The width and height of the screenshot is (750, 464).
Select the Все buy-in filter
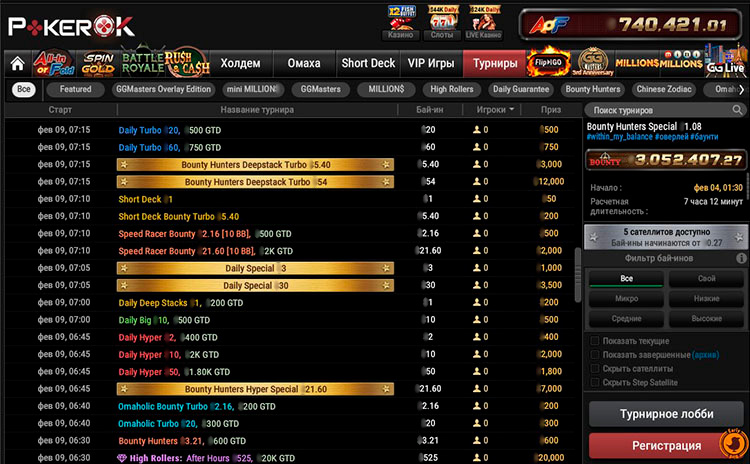pos(626,278)
